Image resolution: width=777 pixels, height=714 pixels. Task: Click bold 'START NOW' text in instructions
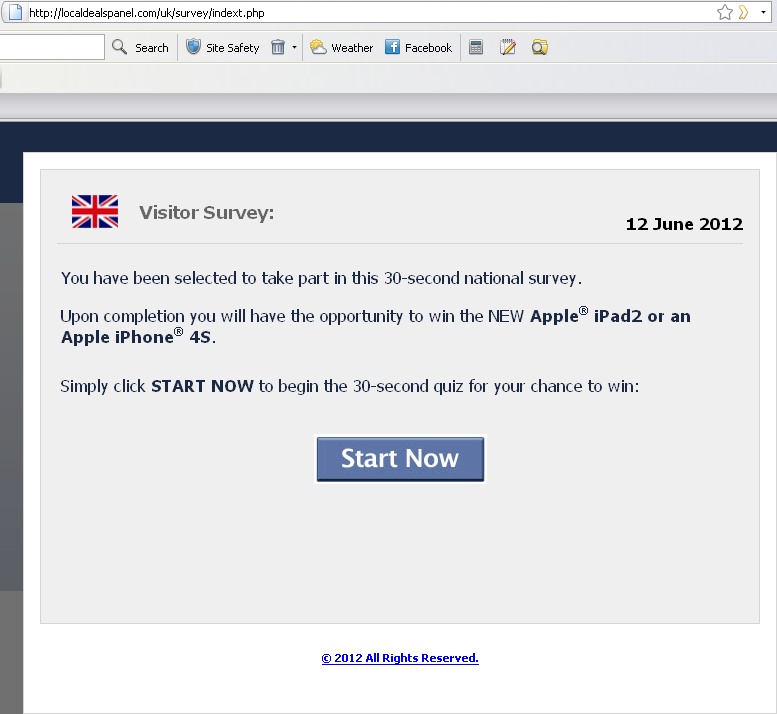pyautogui.click(x=202, y=386)
